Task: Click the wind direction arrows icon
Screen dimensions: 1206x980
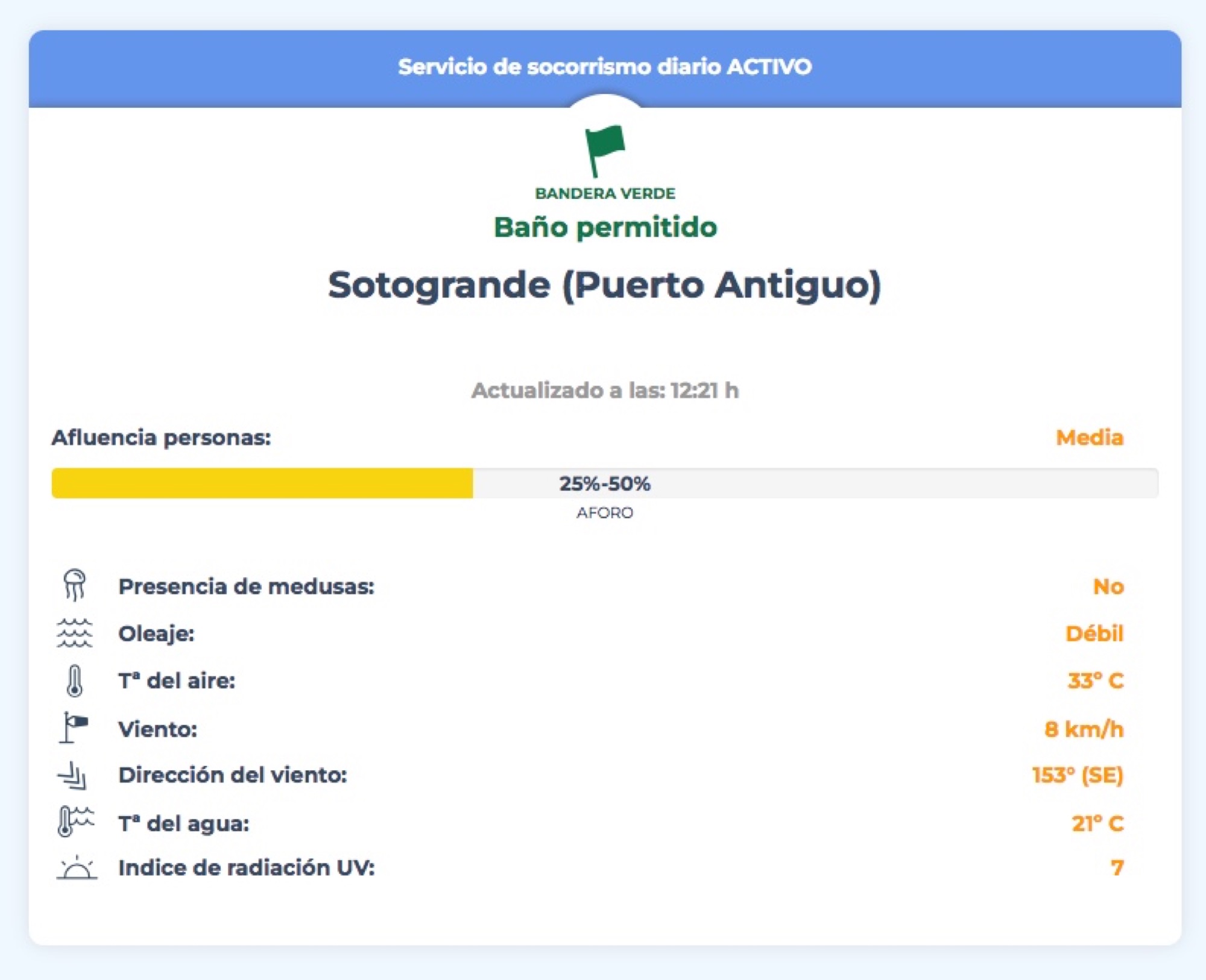Action: click(73, 775)
